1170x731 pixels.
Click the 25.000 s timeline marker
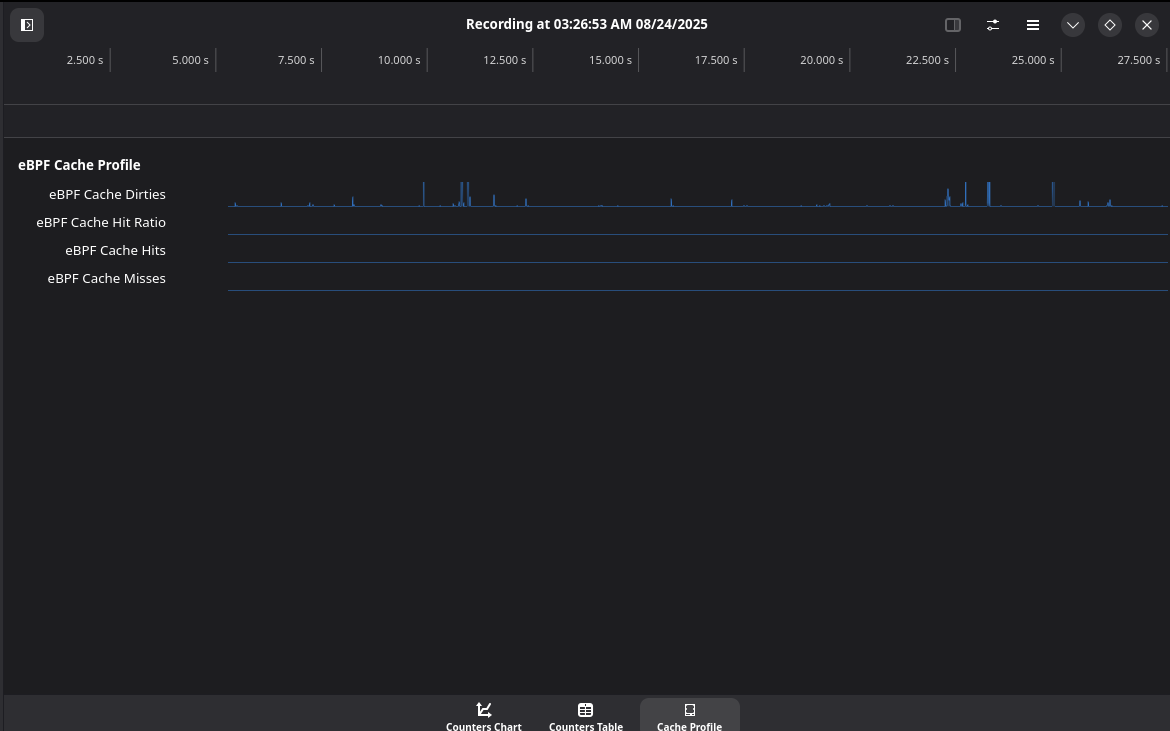point(1033,60)
